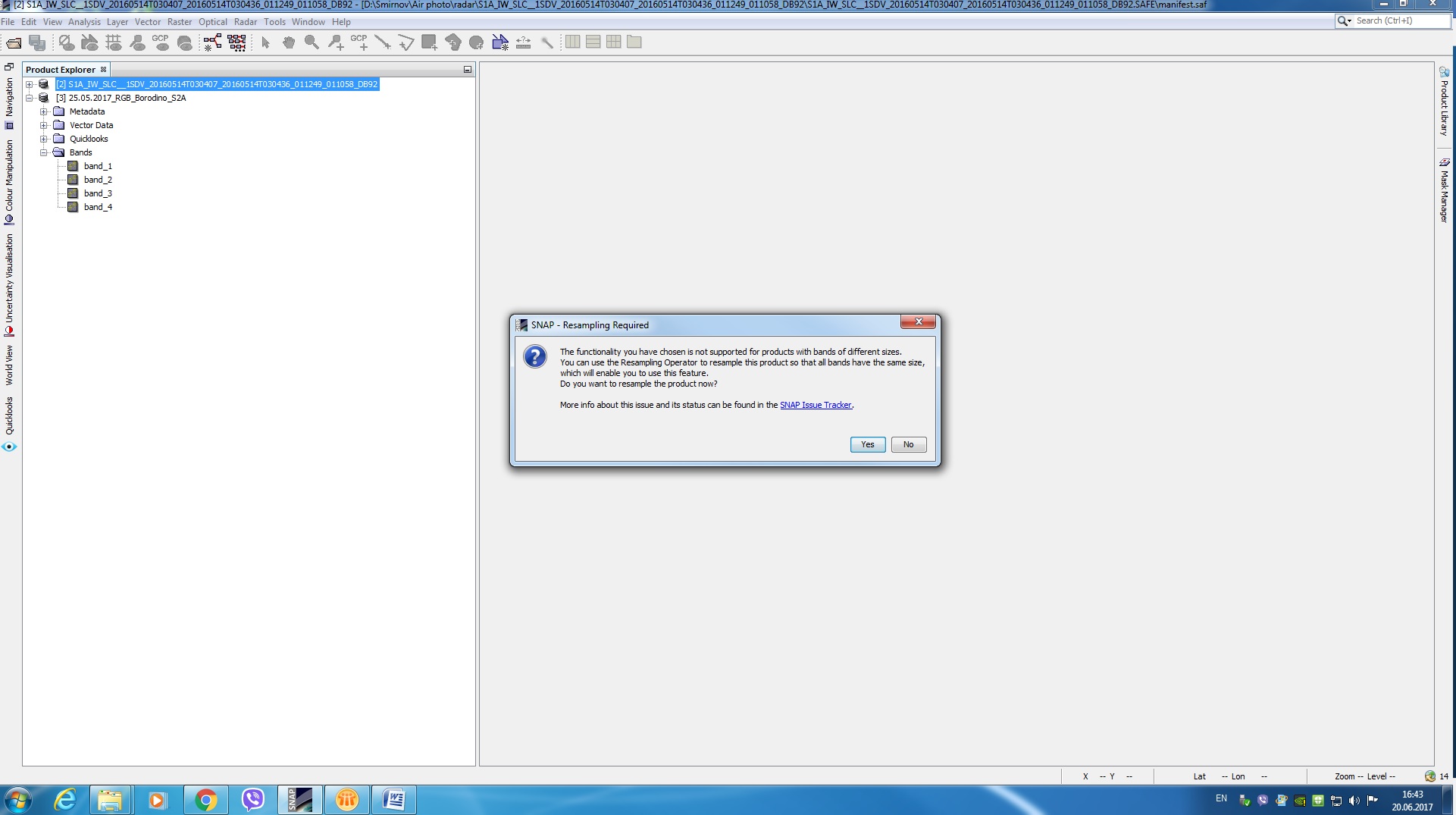The height and width of the screenshot is (815, 1456).
Task: Select the Range Finder tool
Action: (523, 42)
